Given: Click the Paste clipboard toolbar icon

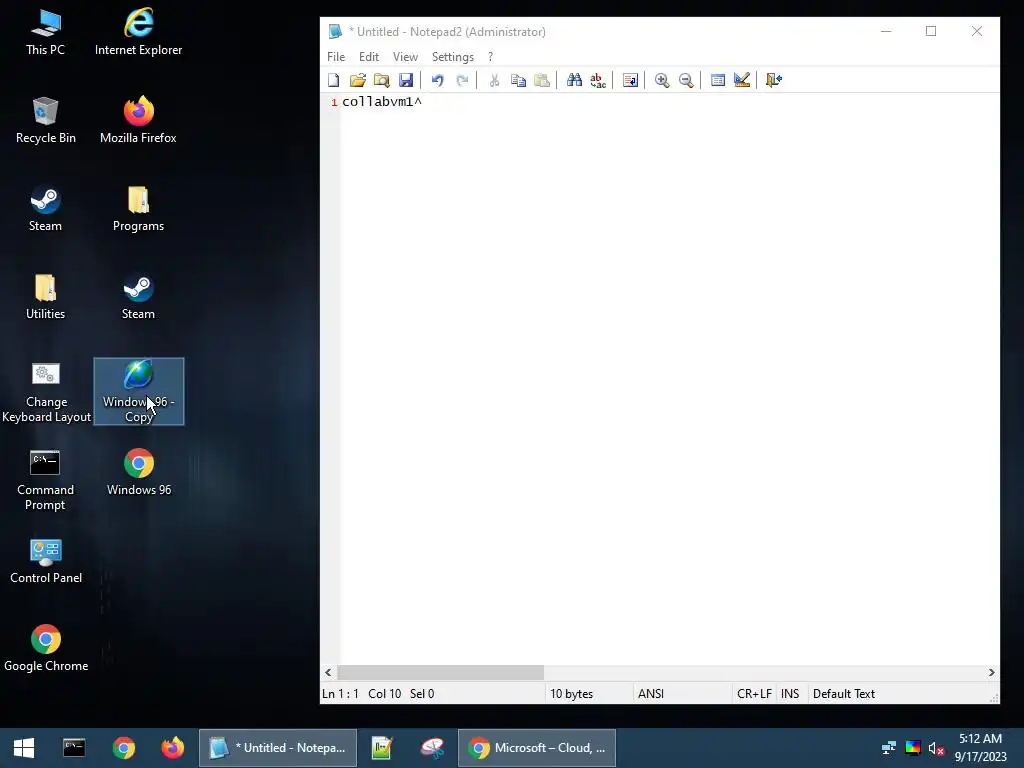Looking at the screenshot, I should tap(542, 80).
